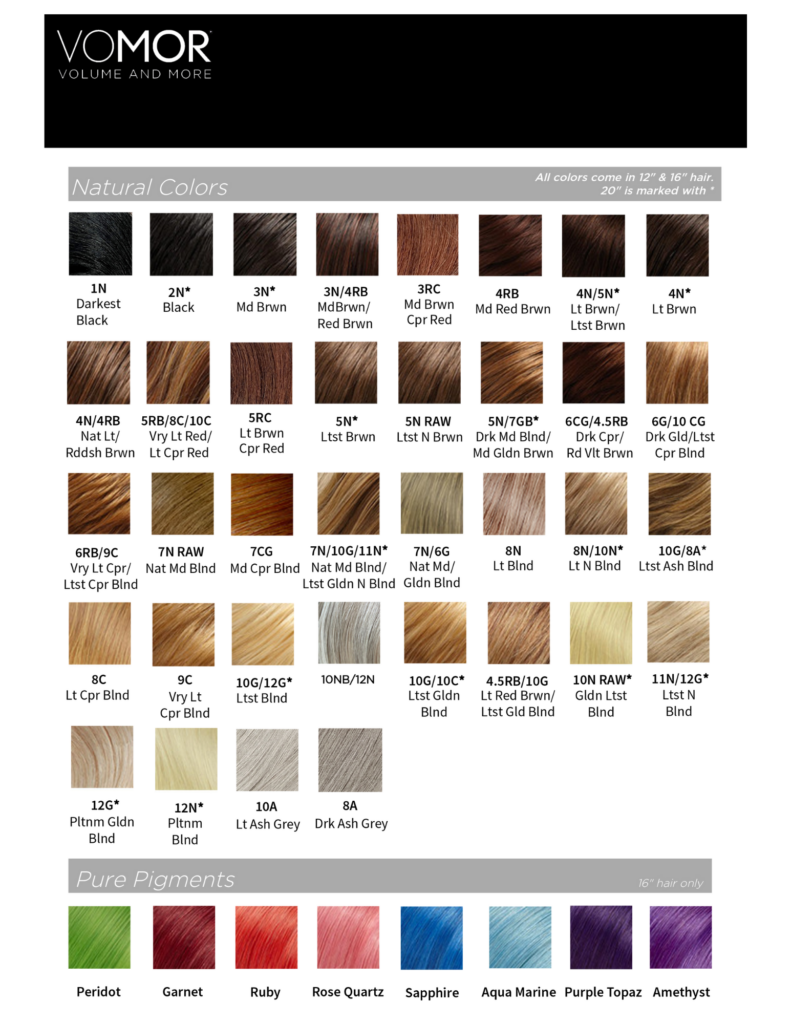Pick the 7N/6G Nat Md/Gldn Blnd swatch
This screenshot has width=791, height=1024.
click(432, 503)
